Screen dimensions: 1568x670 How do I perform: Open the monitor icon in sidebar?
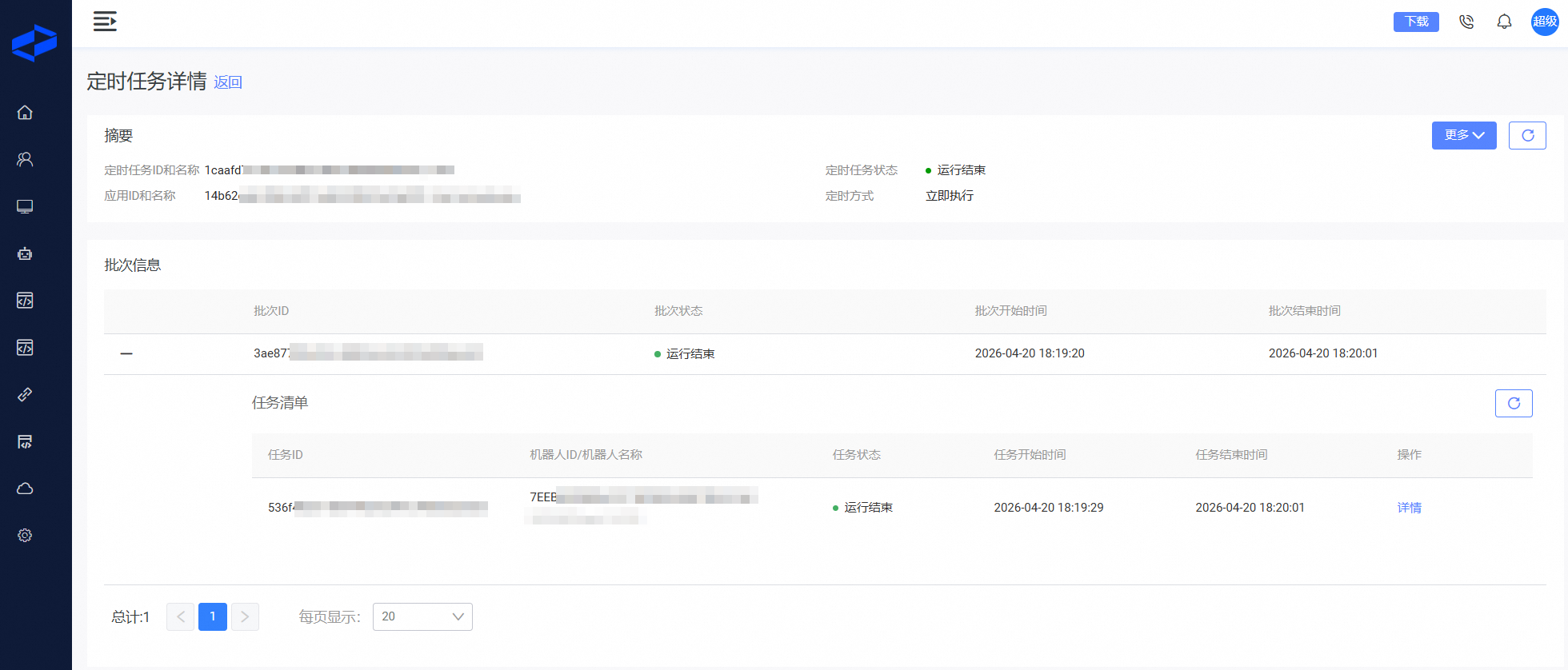[x=25, y=207]
